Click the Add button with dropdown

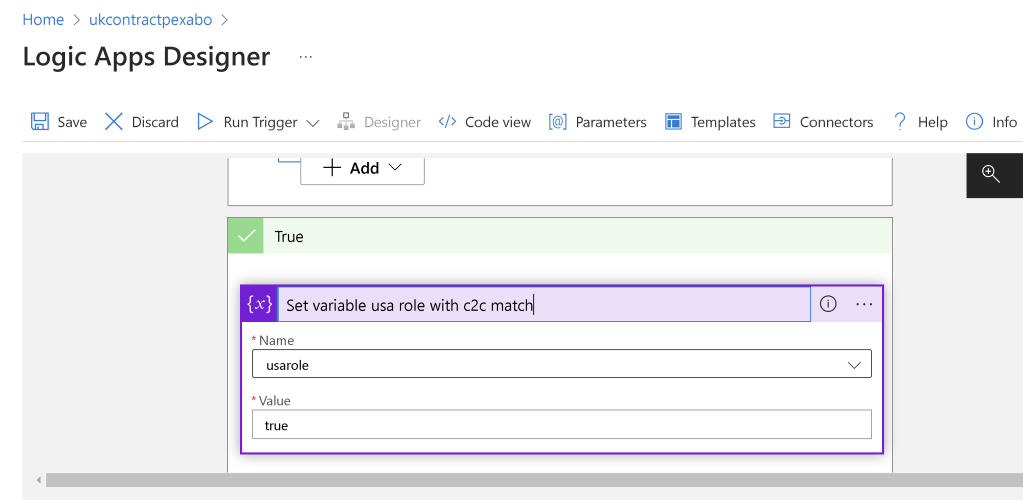point(362,168)
